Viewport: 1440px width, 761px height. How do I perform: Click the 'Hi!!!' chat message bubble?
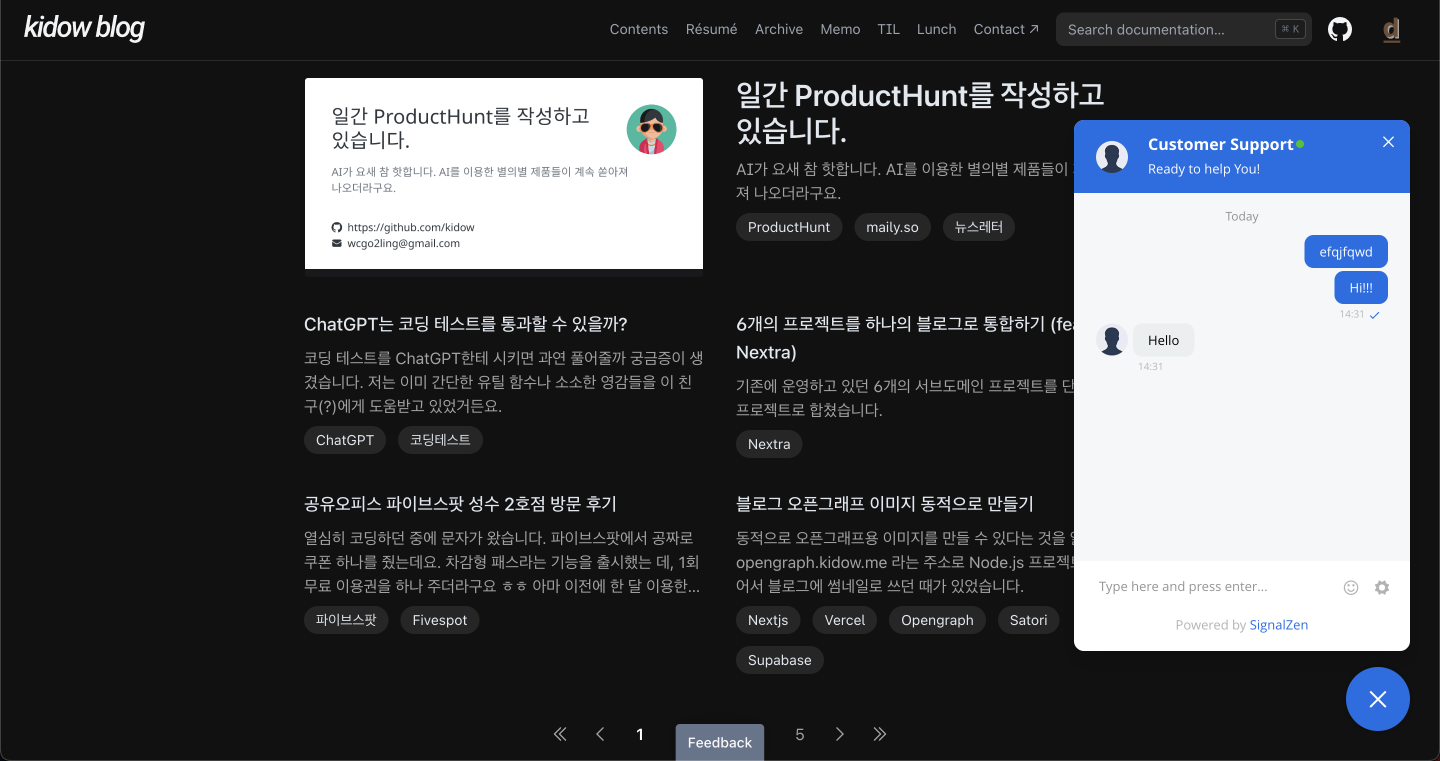pos(1361,288)
